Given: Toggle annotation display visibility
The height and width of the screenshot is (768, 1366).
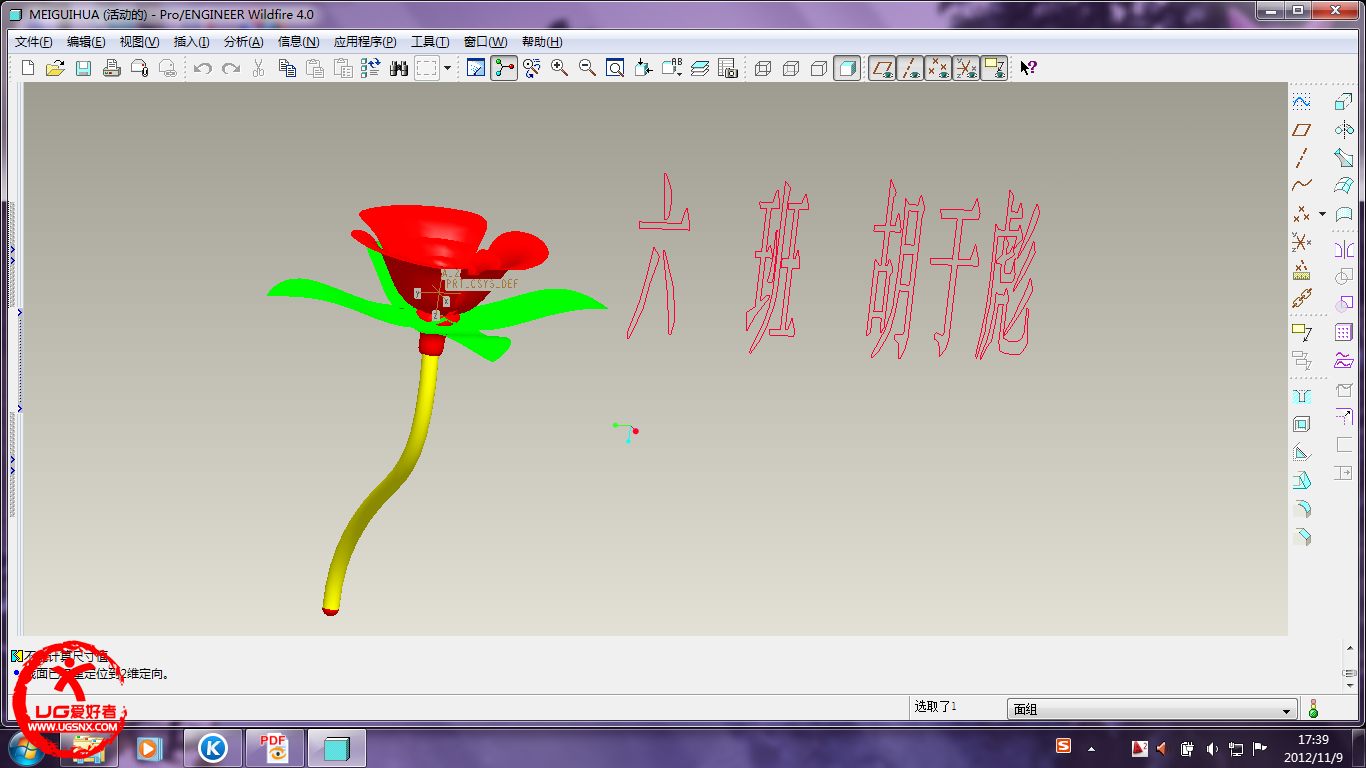Looking at the screenshot, I should [x=994, y=68].
